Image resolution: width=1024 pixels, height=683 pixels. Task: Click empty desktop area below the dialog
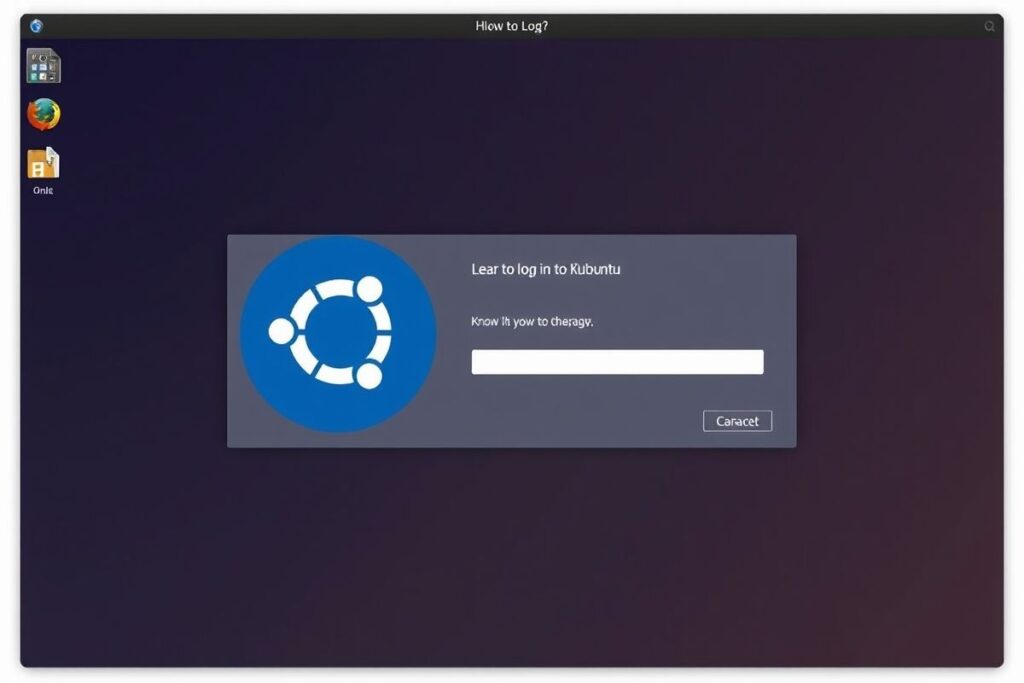tap(512, 560)
